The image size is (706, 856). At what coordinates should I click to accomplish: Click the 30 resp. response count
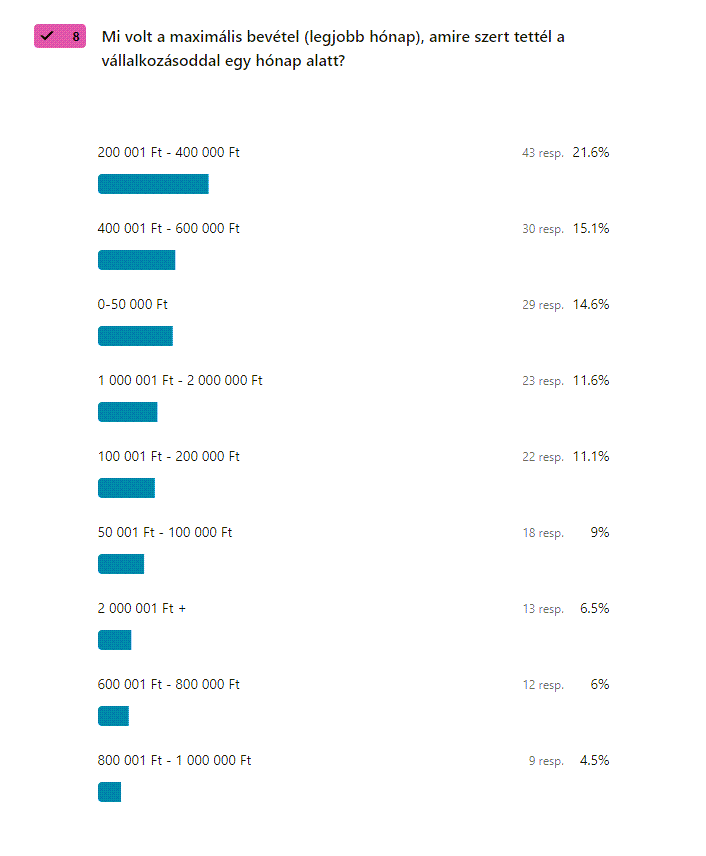[x=543, y=229]
